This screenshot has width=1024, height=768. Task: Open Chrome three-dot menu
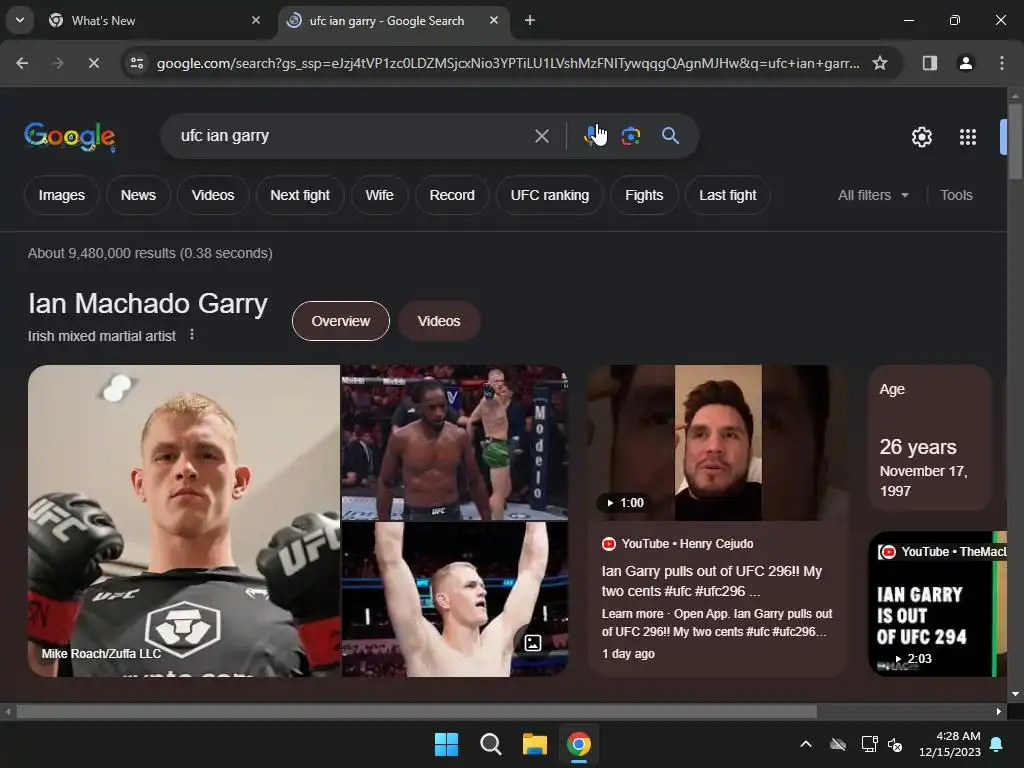(x=1002, y=63)
